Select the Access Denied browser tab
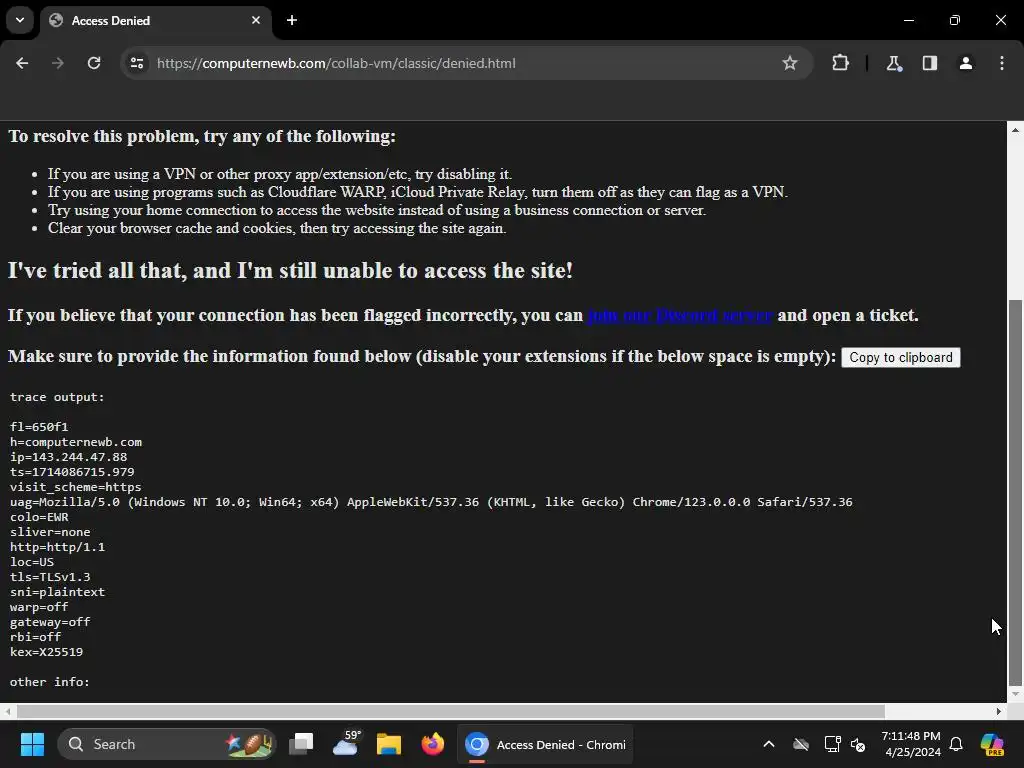1024x768 pixels. click(155, 21)
